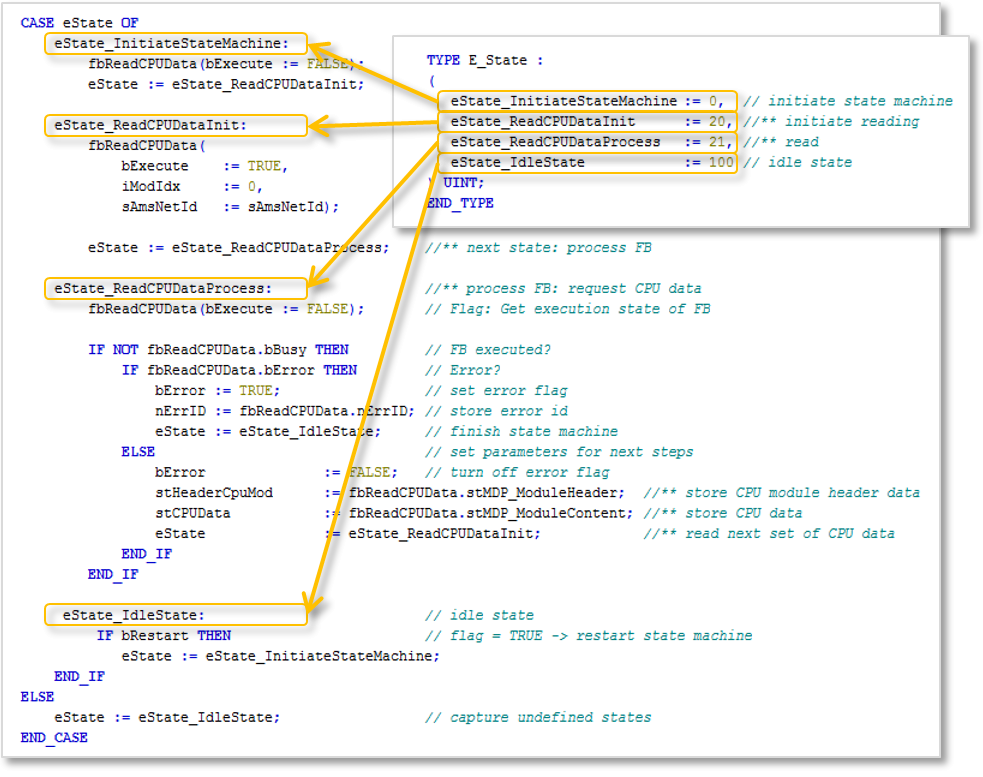Select the "eState_ReadCPUDataInit:" case label
983x777 pixels.
tap(176, 125)
